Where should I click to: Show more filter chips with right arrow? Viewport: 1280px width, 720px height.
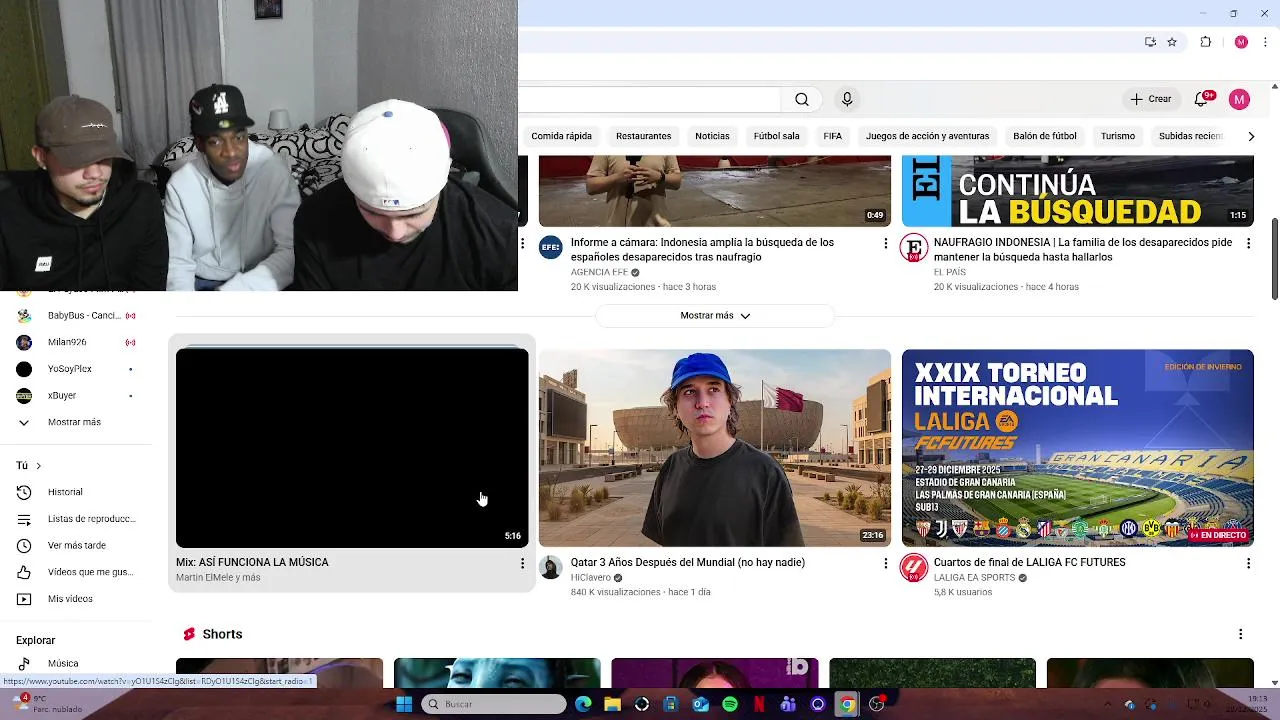[x=1250, y=136]
